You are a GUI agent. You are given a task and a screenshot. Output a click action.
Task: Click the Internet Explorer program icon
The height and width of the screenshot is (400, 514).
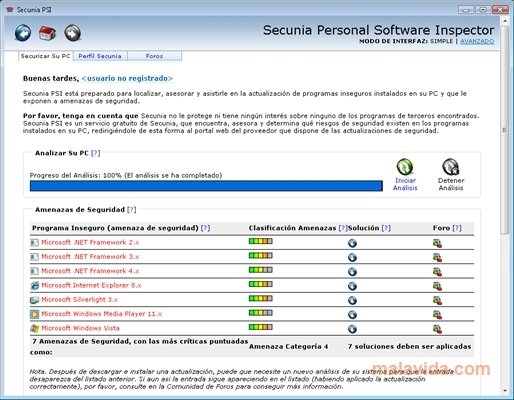[34, 286]
